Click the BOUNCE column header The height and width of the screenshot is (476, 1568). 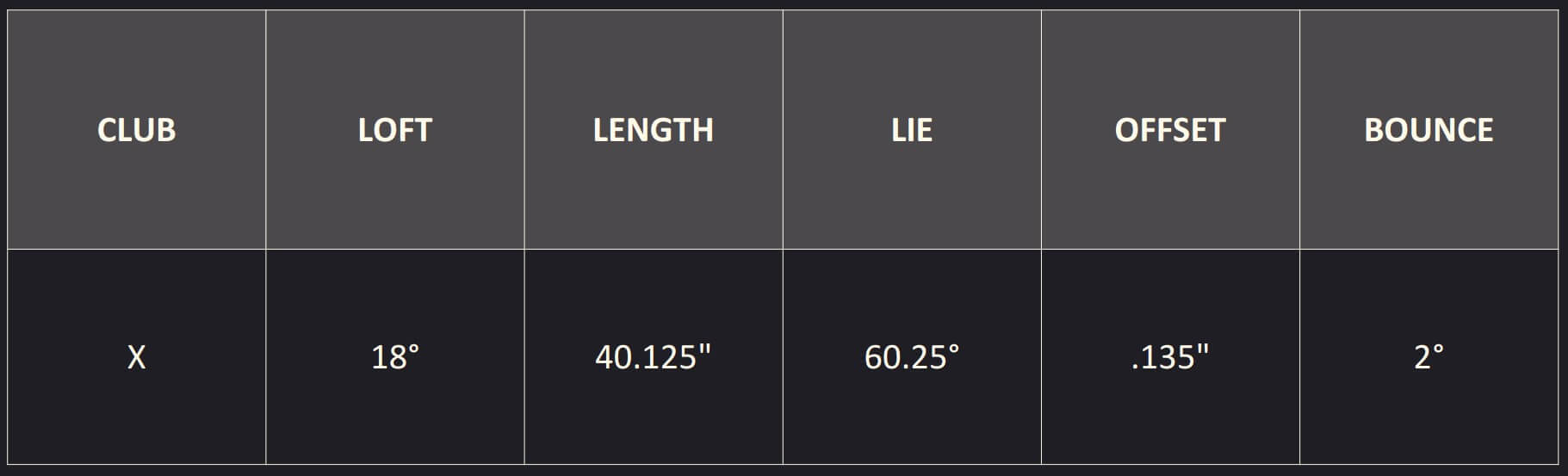coord(1429,130)
